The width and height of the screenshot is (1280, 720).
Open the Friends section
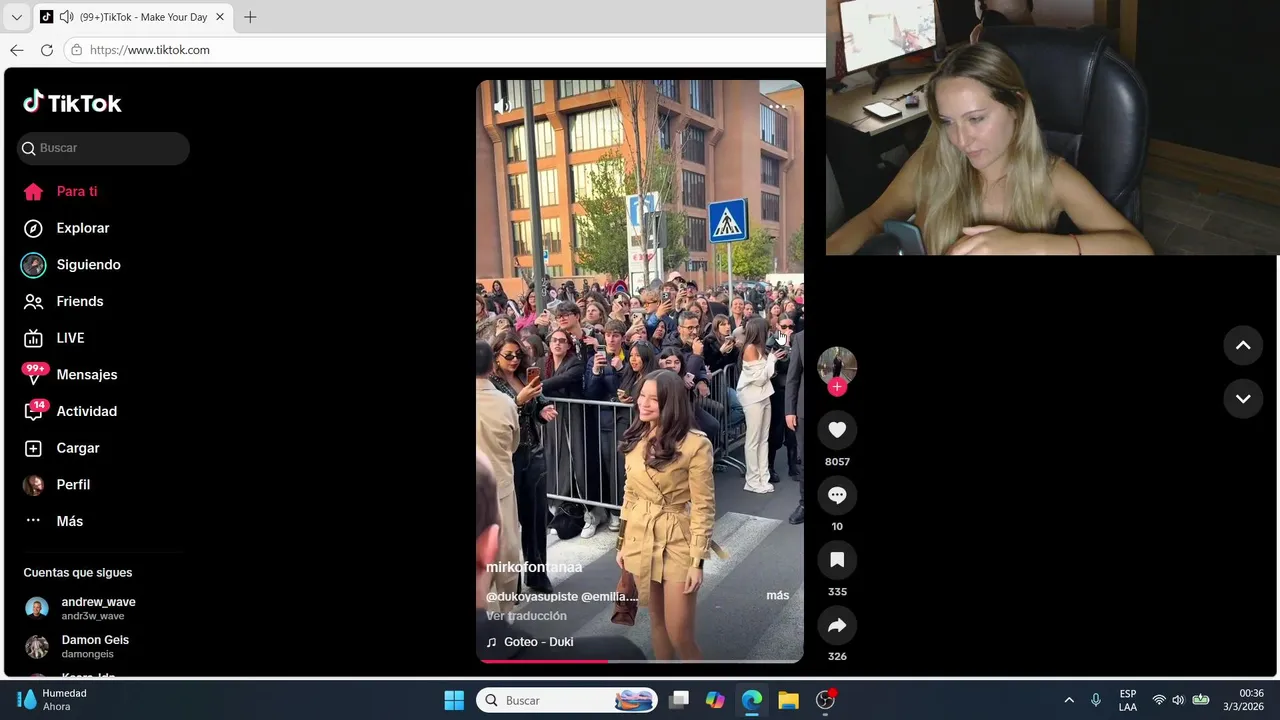pyautogui.click(x=64, y=301)
